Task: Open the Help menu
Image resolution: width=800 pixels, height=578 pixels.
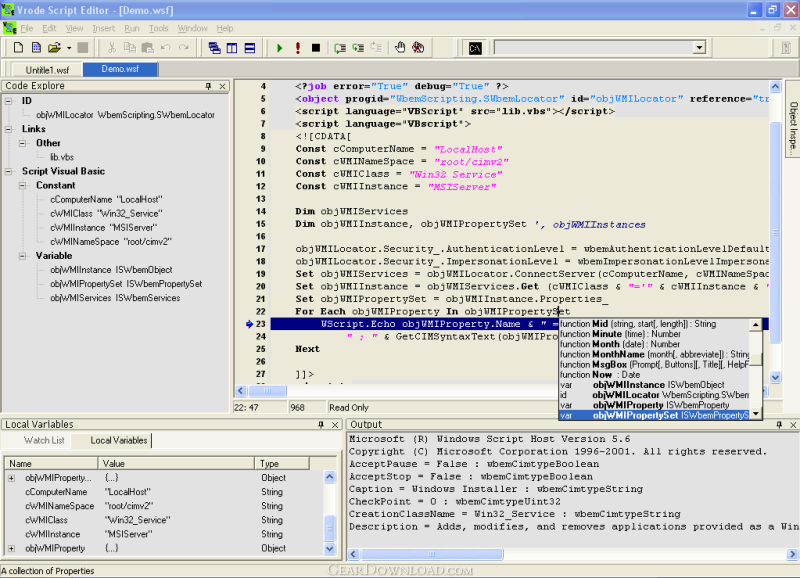Action: tap(224, 28)
